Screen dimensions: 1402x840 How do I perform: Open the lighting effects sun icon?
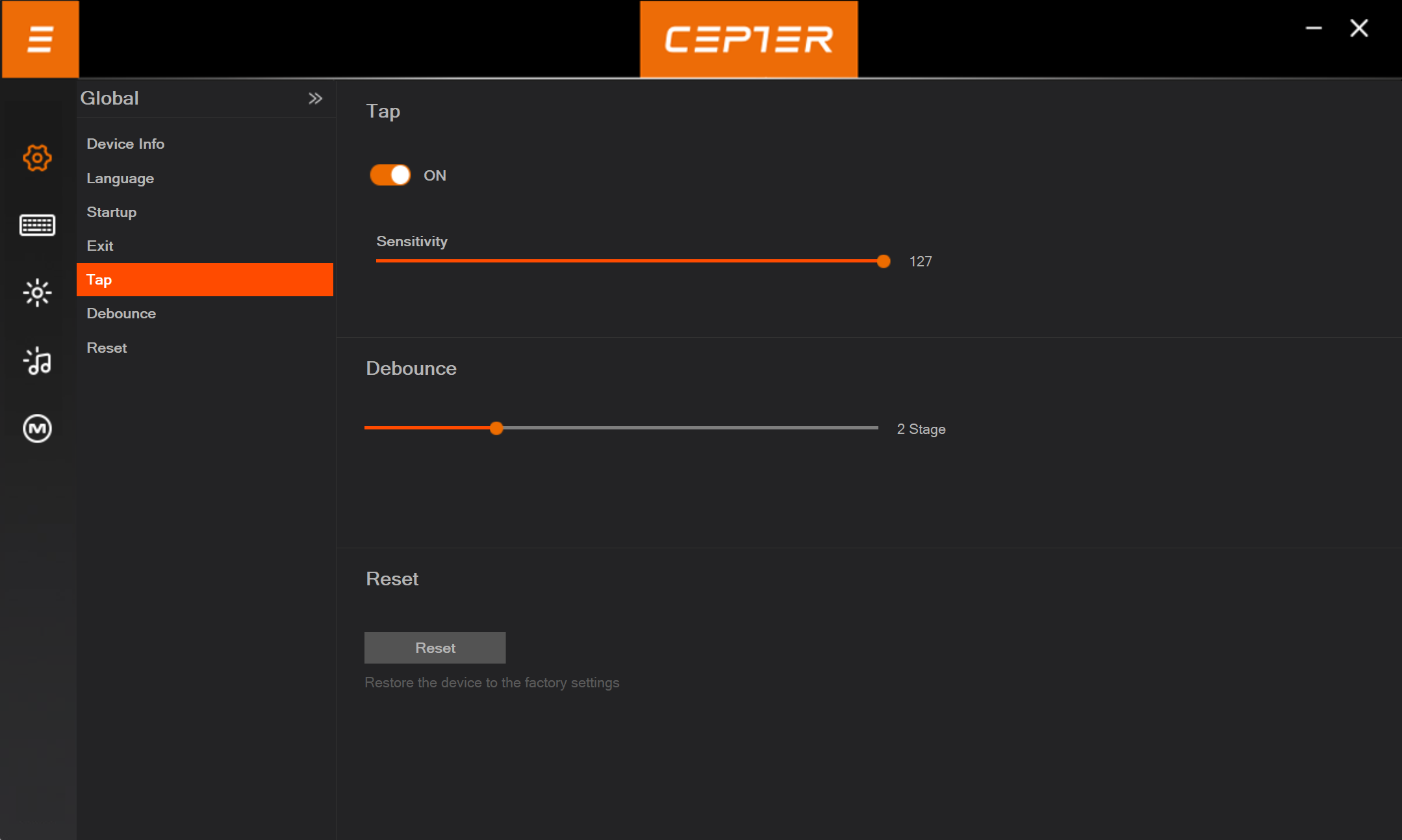(37, 293)
